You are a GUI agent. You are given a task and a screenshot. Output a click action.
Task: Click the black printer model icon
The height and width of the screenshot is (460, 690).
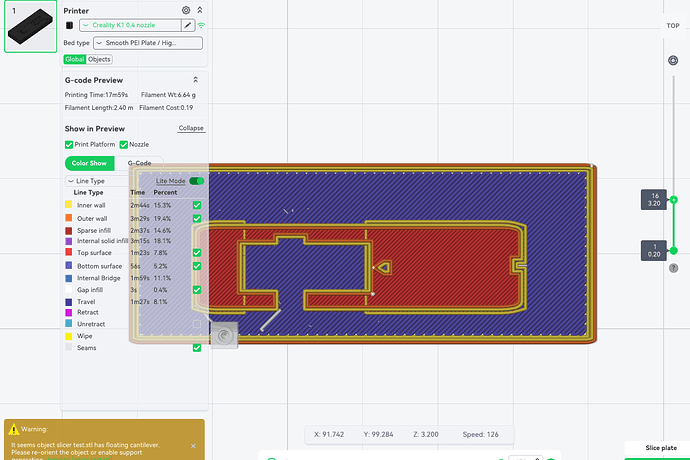[69, 24]
